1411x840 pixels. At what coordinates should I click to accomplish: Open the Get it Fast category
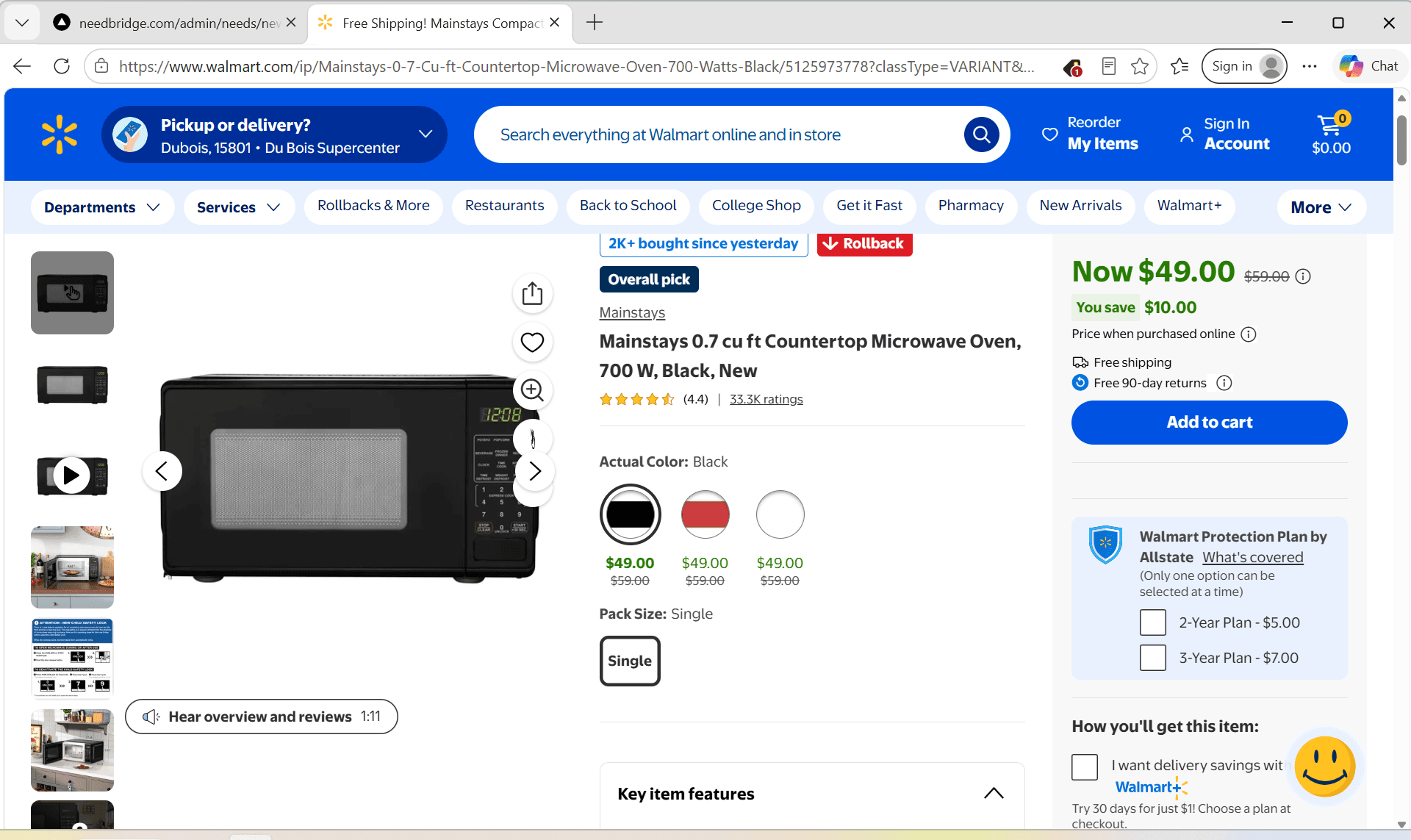tap(869, 206)
